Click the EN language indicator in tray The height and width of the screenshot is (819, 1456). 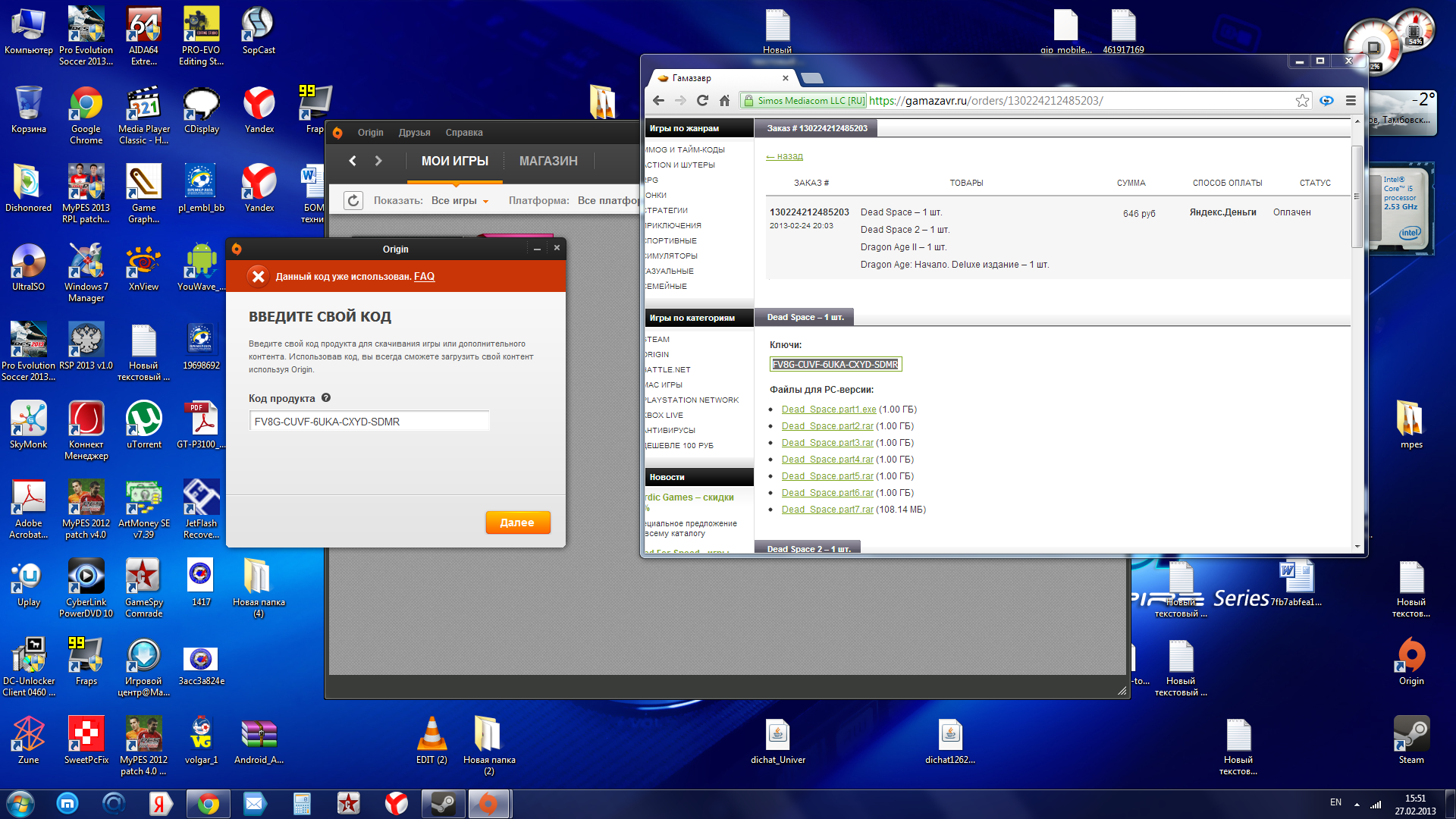click(1335, 802)
